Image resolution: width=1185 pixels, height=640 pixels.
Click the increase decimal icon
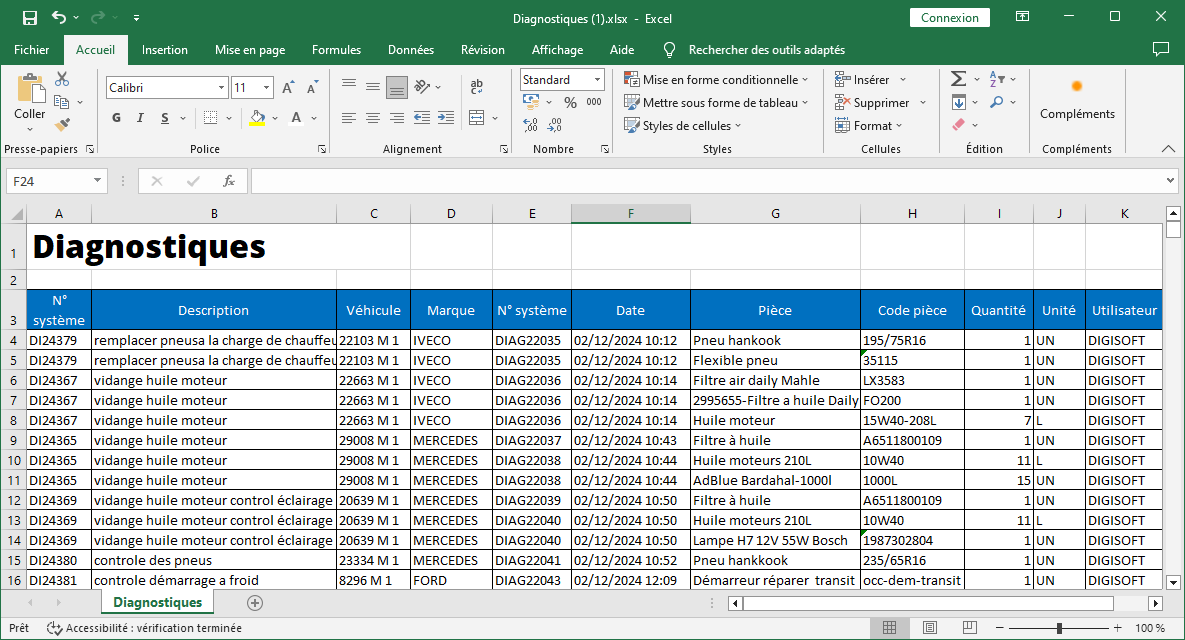(531, 125)
